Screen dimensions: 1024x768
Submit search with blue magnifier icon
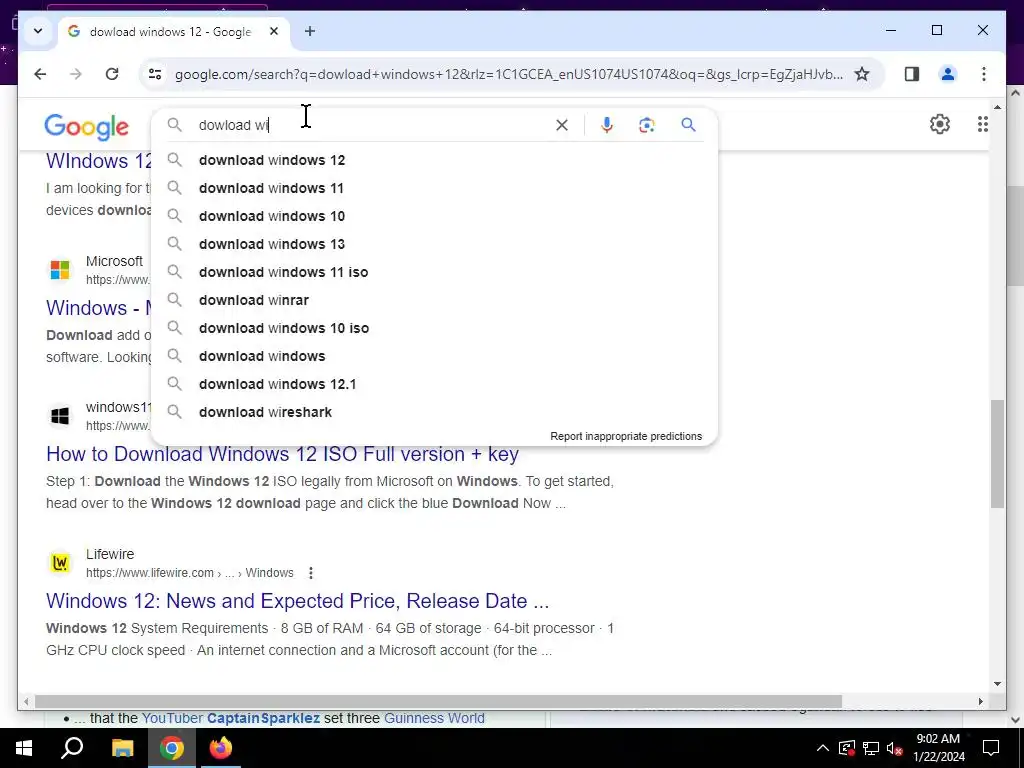click(x=688, y=124)
